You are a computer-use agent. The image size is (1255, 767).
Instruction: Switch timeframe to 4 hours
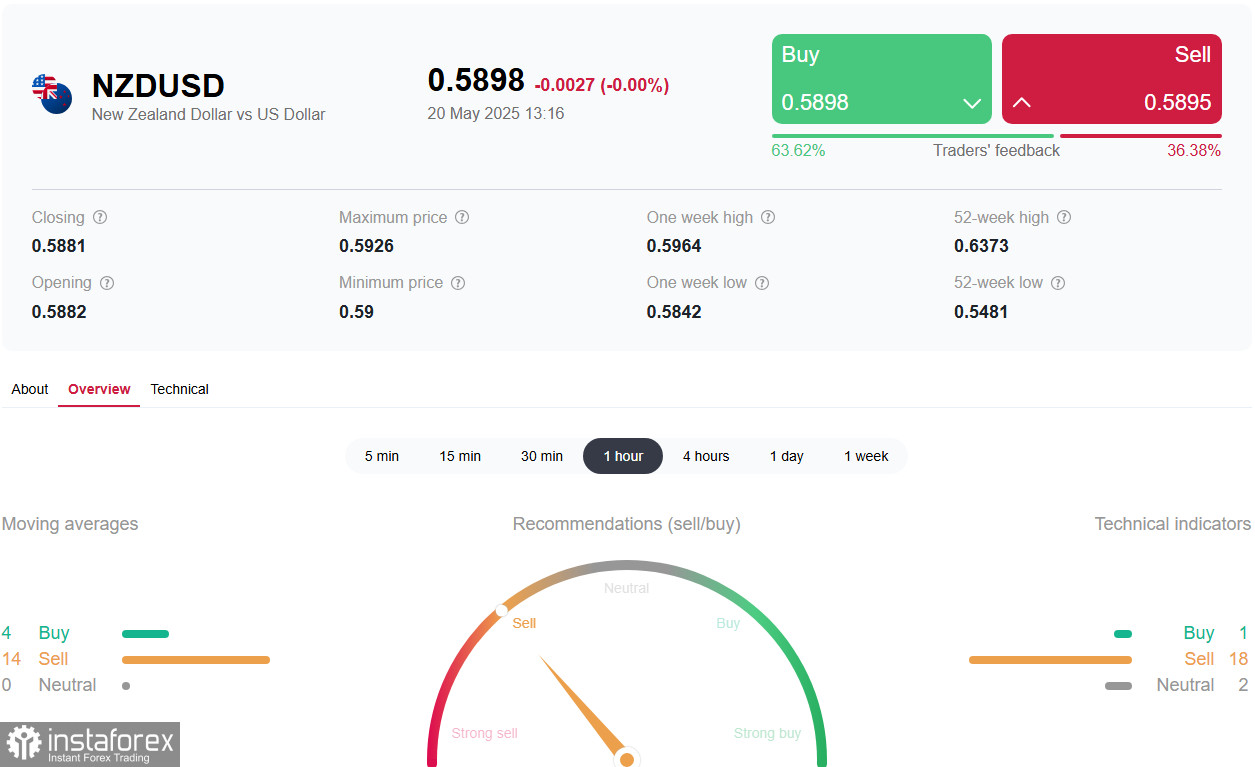click(x=706, y=456)
